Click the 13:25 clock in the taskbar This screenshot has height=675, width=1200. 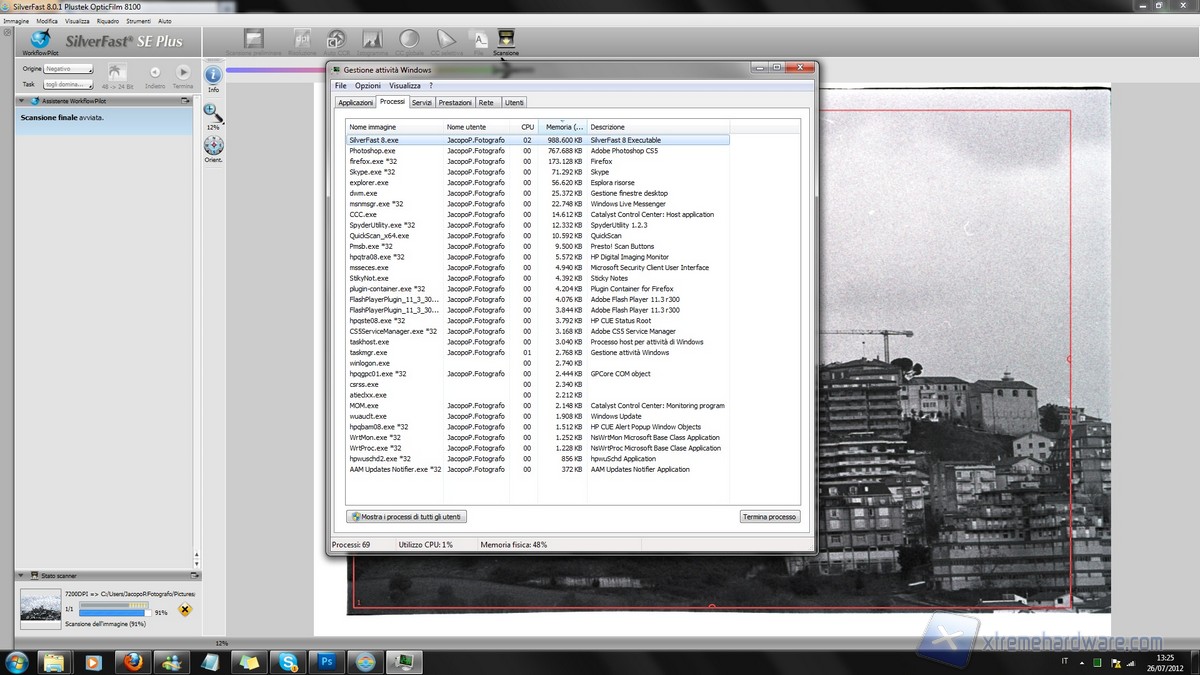click(x=1164, y=656)
